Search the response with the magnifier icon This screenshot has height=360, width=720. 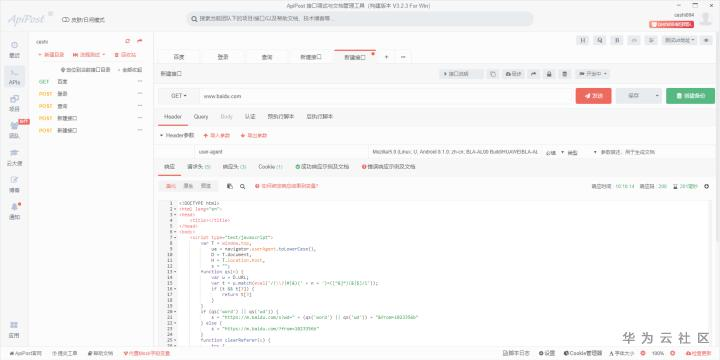[242, 186]
